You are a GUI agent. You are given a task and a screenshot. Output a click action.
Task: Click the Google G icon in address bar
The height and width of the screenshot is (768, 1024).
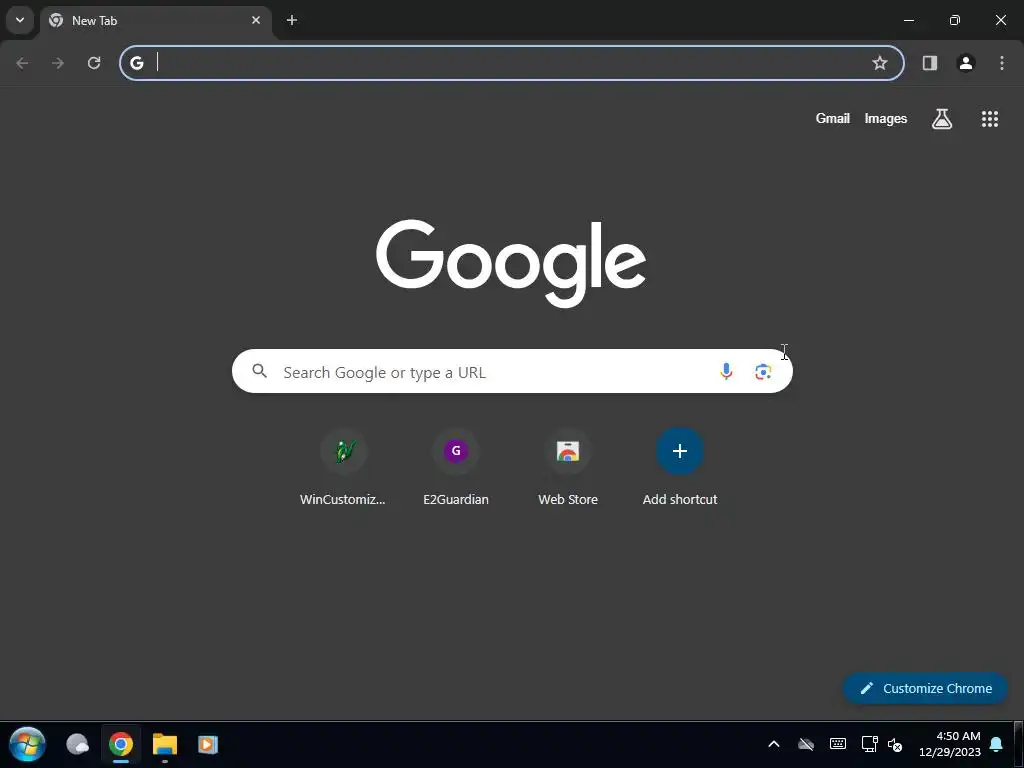136,63
